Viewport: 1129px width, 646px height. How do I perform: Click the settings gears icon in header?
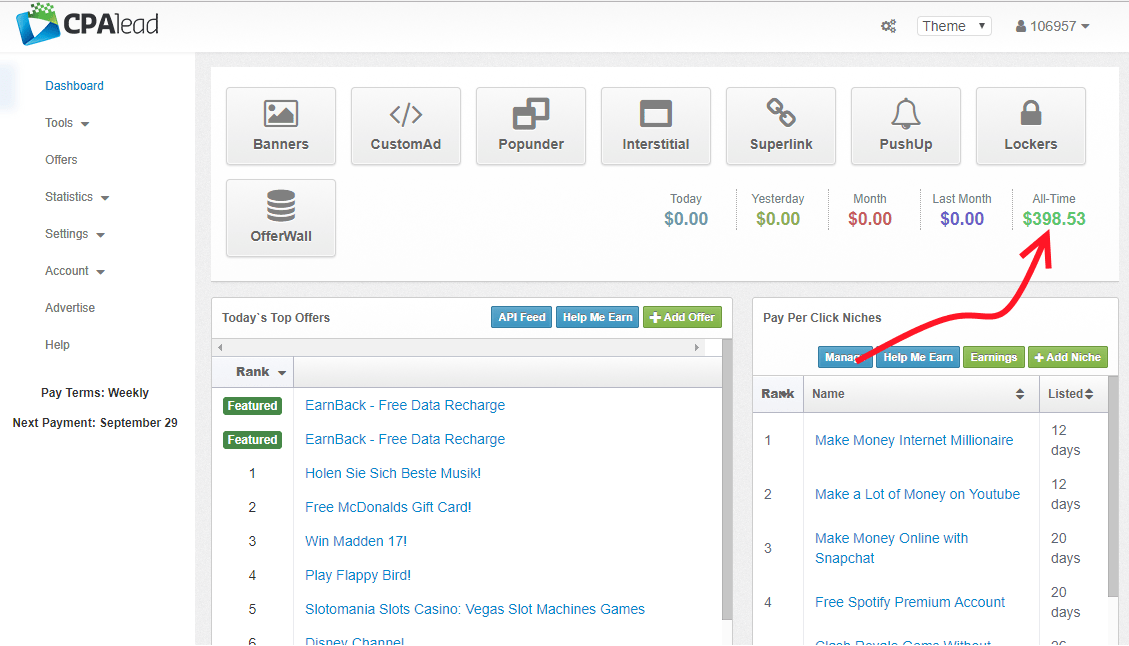[x=888, y=27]
